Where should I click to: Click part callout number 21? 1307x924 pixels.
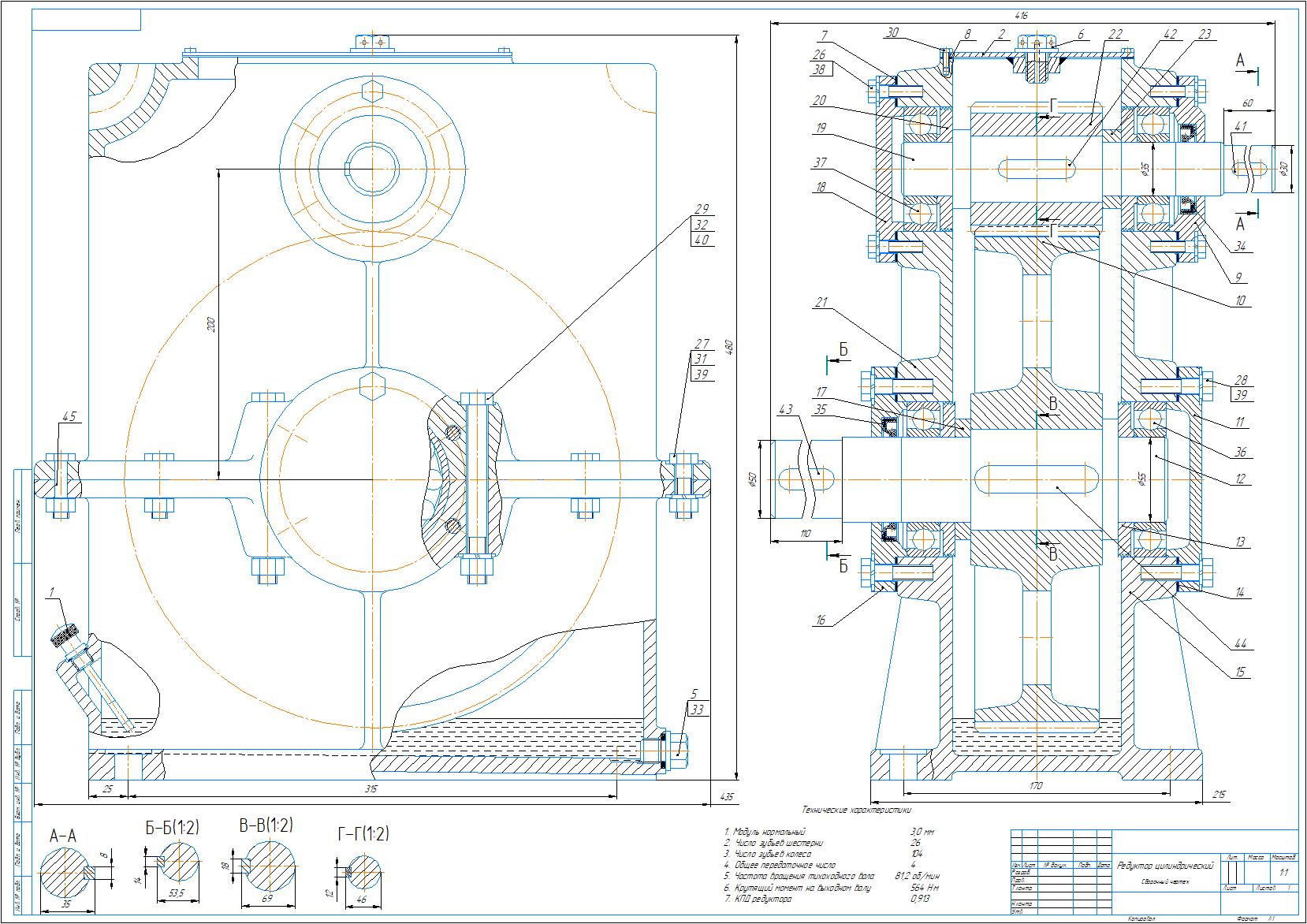(821, 302)
